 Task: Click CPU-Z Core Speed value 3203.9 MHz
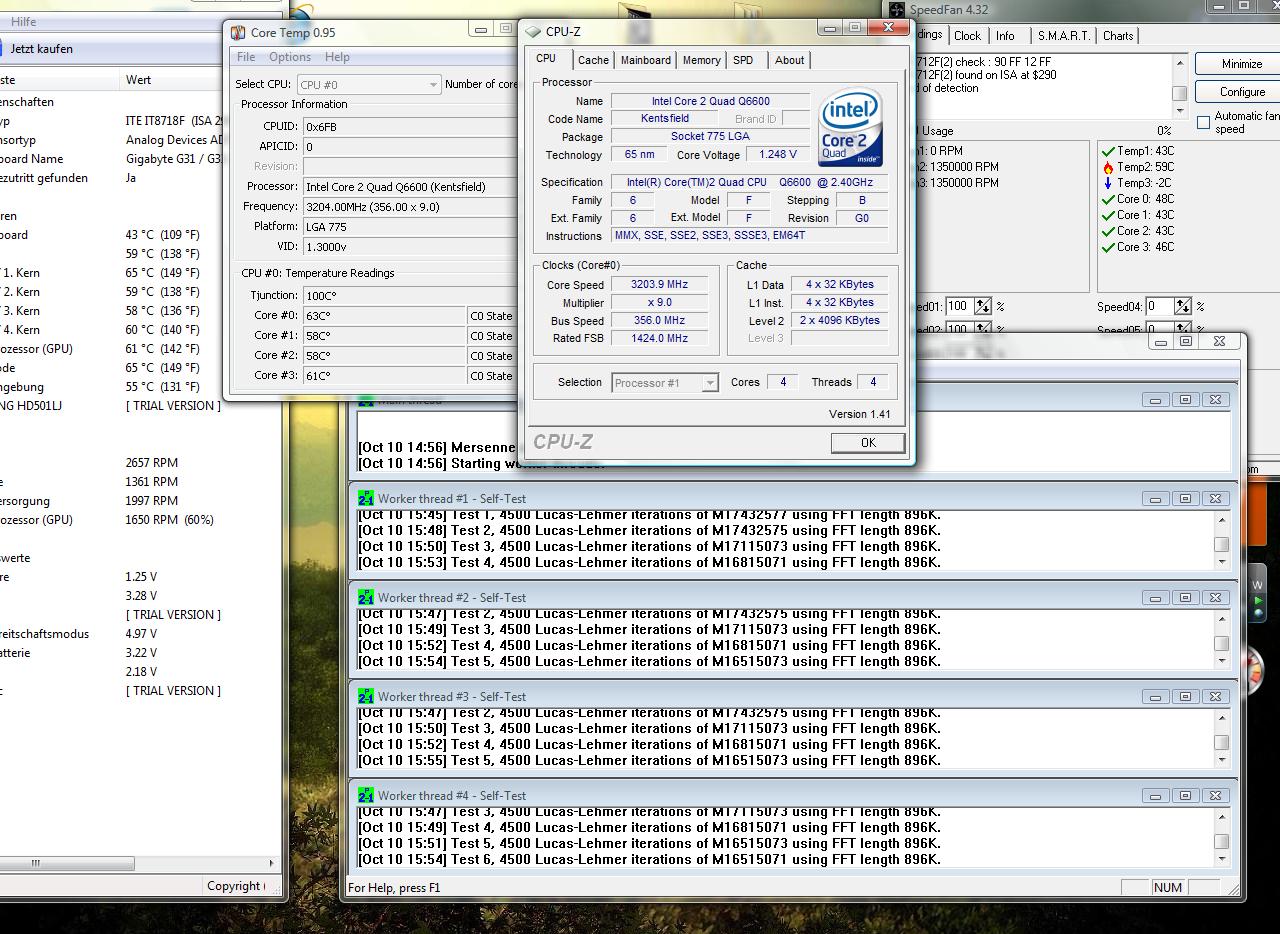659,285
